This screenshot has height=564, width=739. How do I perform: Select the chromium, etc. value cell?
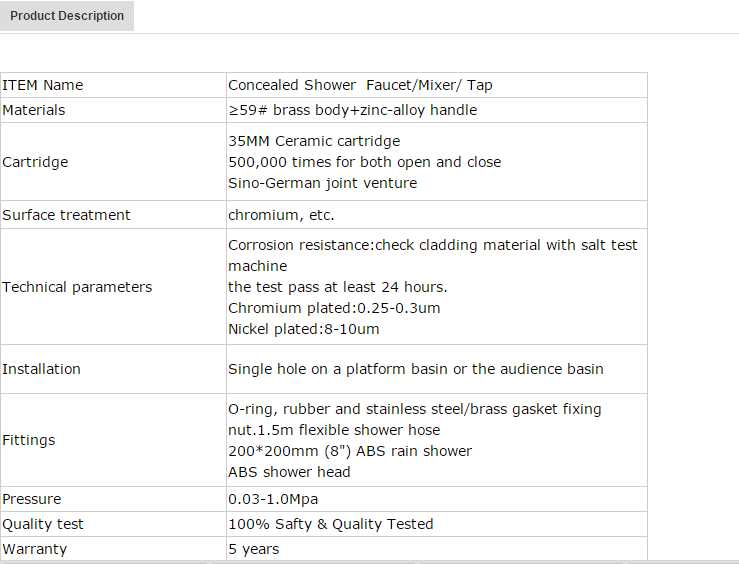pos(281,215)
